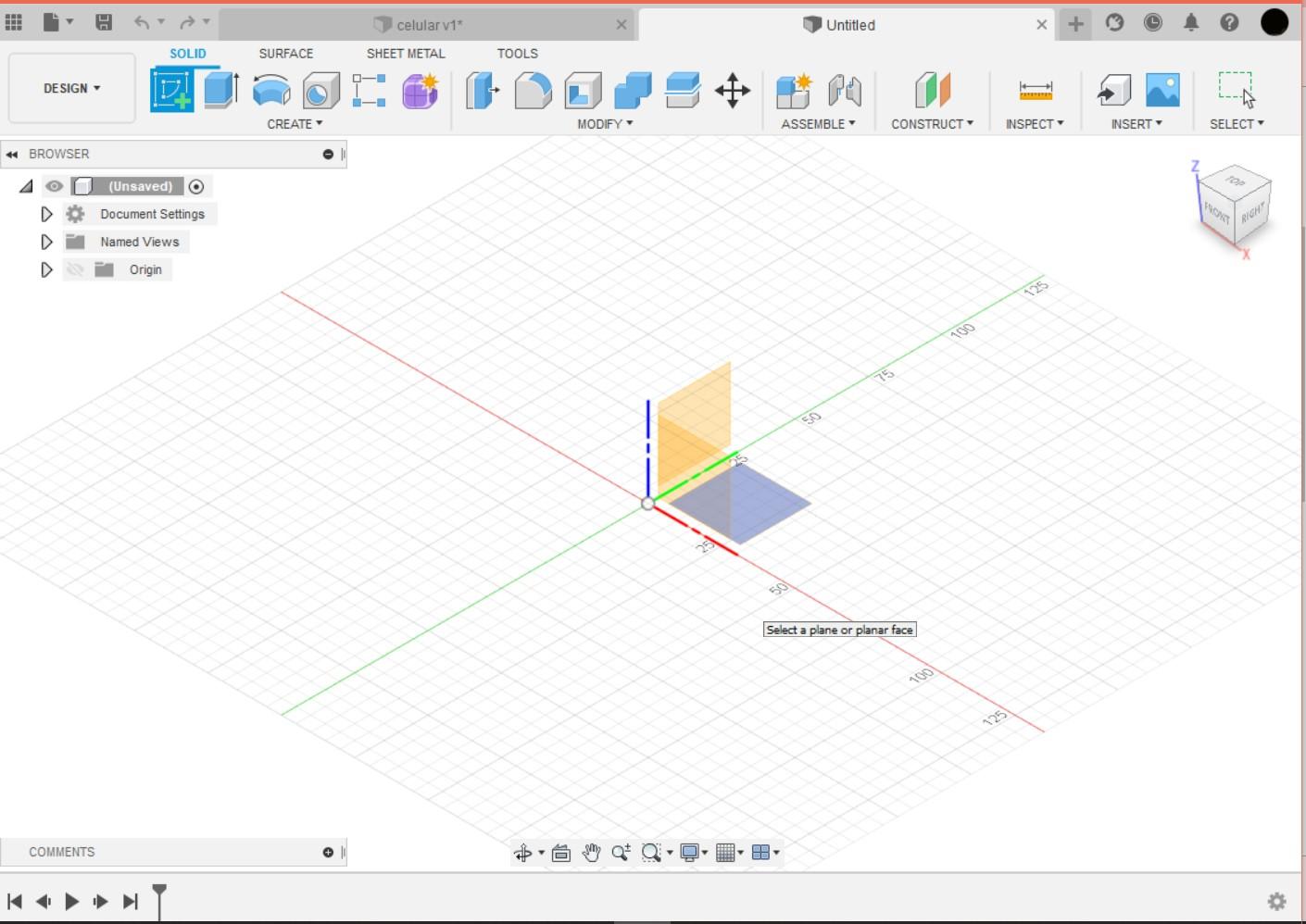The image size is (1306, 924).
Task: Select the Shell tool
Action: [x=583, y=91]
